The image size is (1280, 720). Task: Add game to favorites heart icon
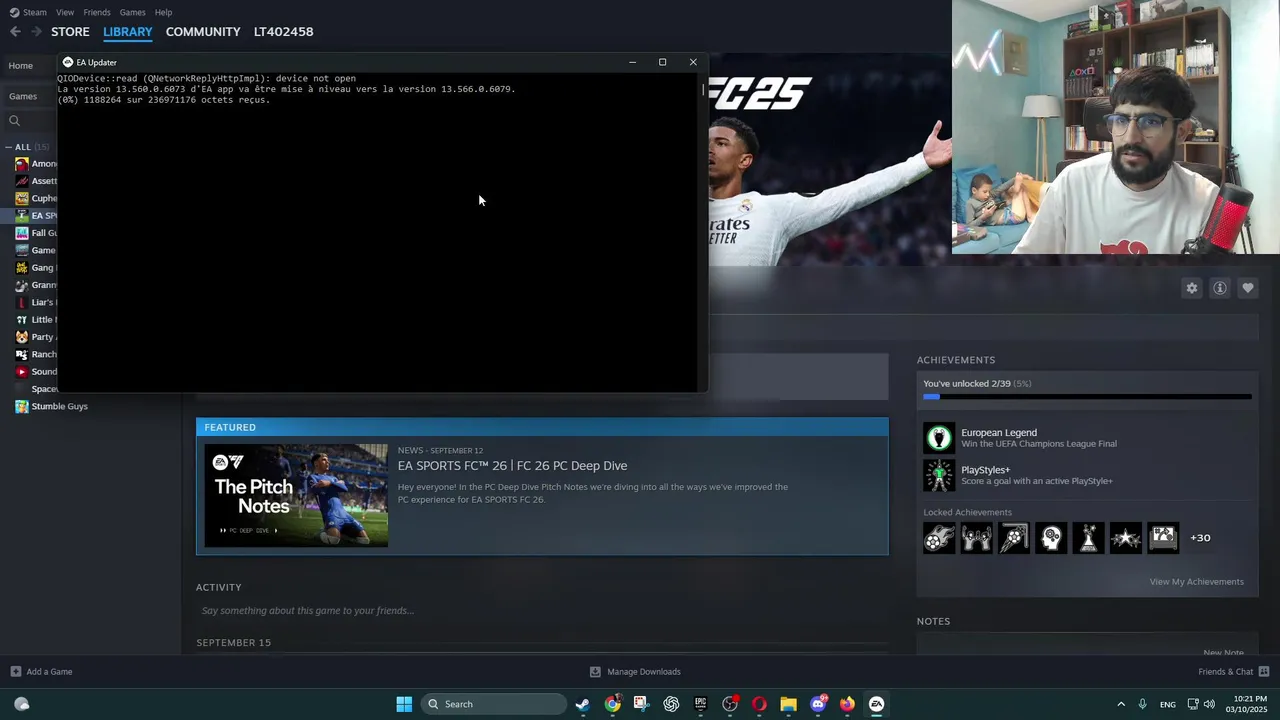[1248, 288]
